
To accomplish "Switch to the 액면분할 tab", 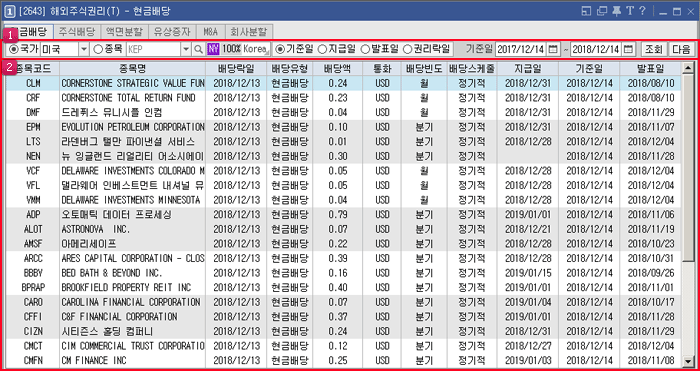I will click(x=125, y=32).
